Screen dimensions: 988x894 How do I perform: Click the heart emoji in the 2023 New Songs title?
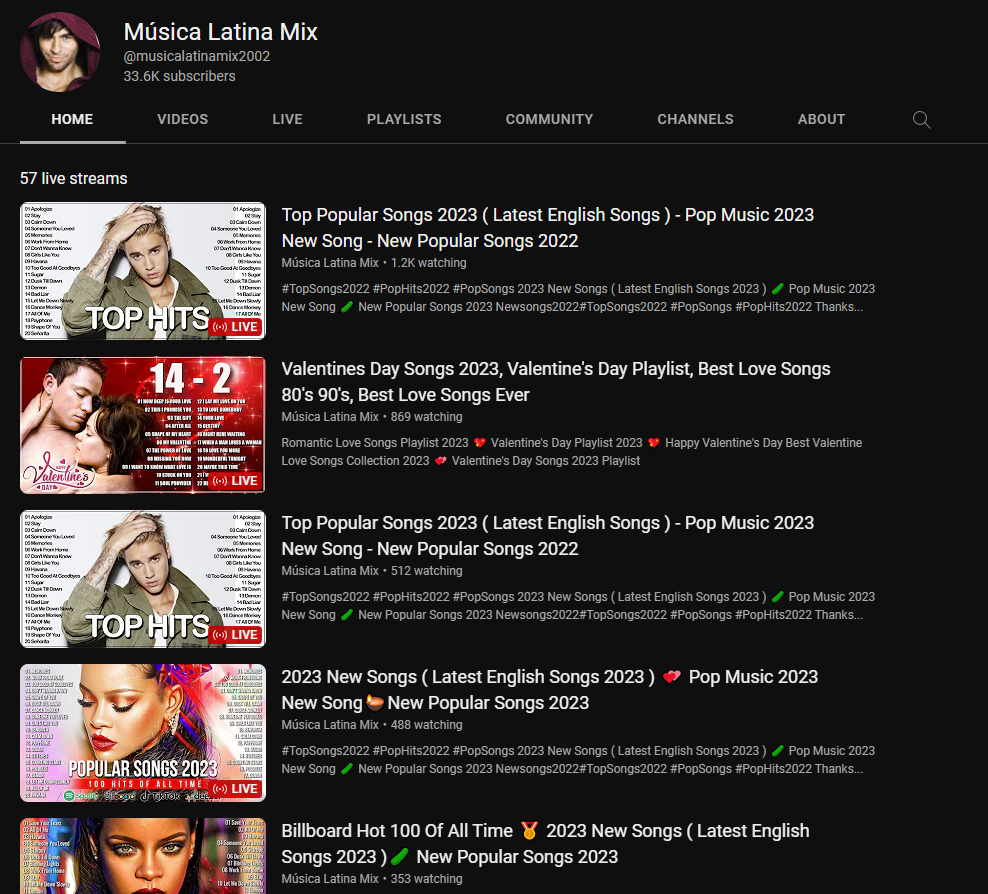(x=672, y=677)
